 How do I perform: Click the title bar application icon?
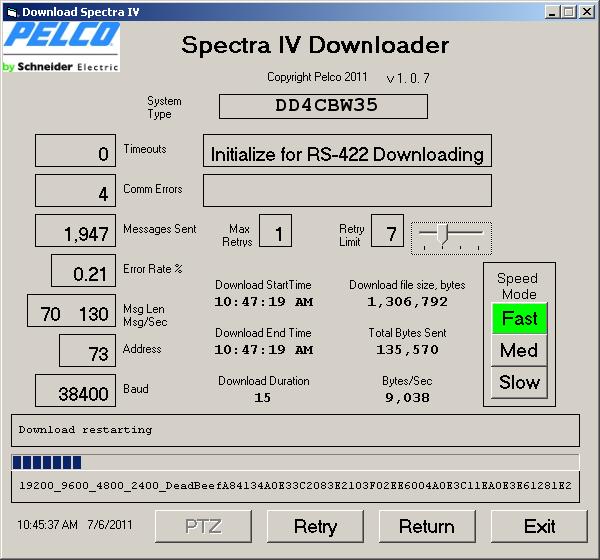coord(12,12)
